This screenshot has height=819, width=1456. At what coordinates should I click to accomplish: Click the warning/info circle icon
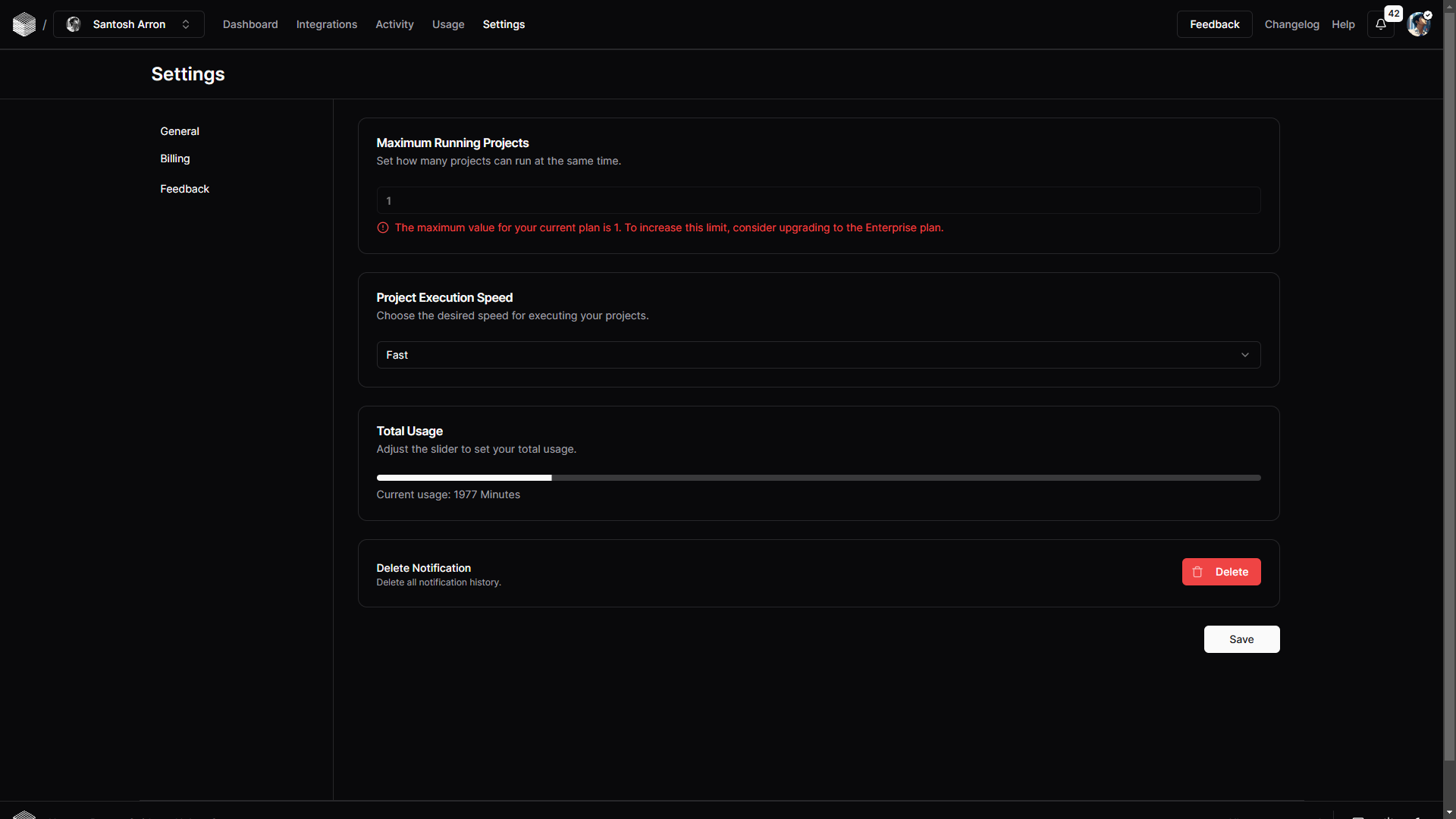tap(382, 227)
